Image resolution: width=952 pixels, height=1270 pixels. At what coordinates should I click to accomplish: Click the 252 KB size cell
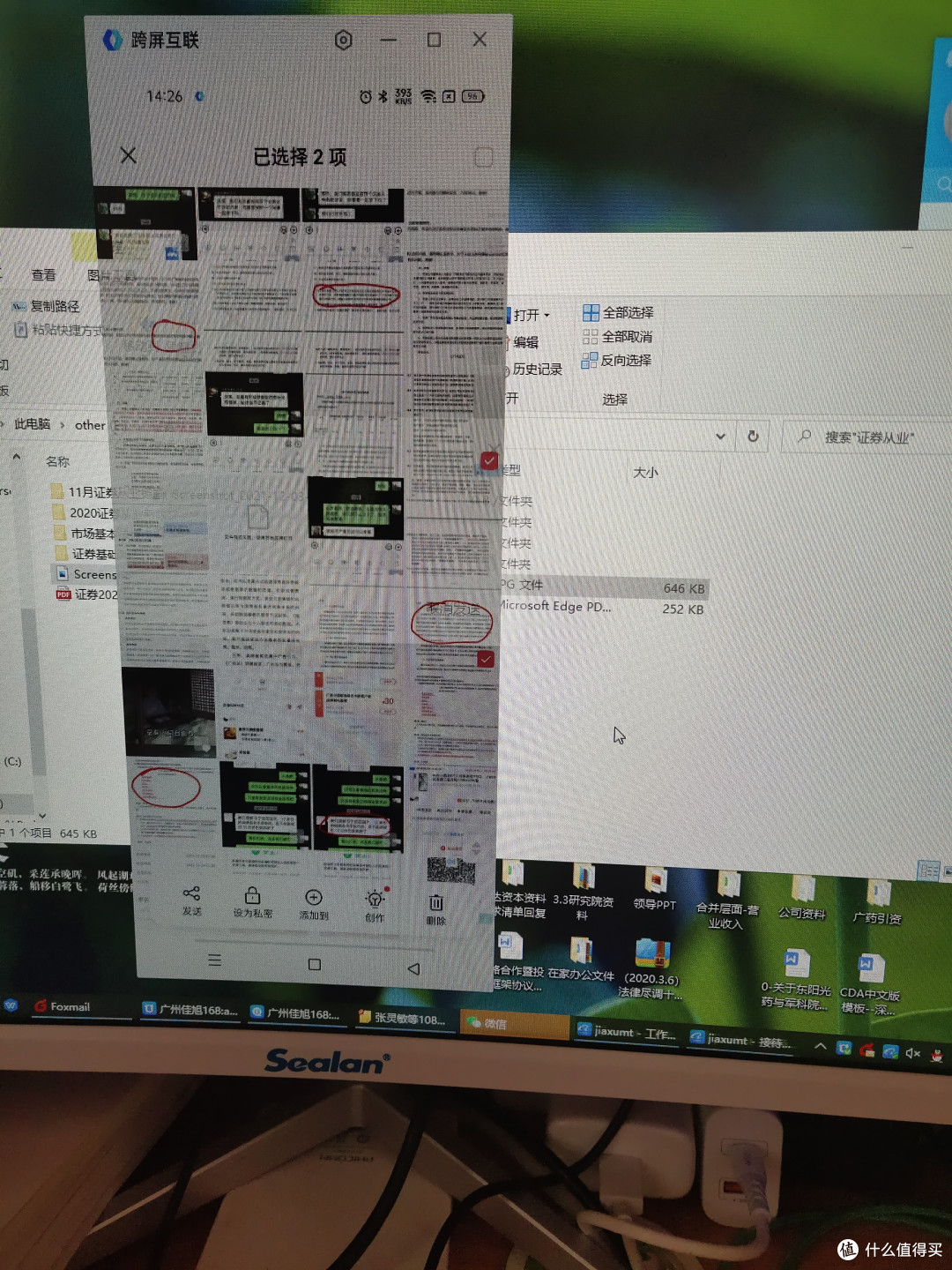coord(683,609)
